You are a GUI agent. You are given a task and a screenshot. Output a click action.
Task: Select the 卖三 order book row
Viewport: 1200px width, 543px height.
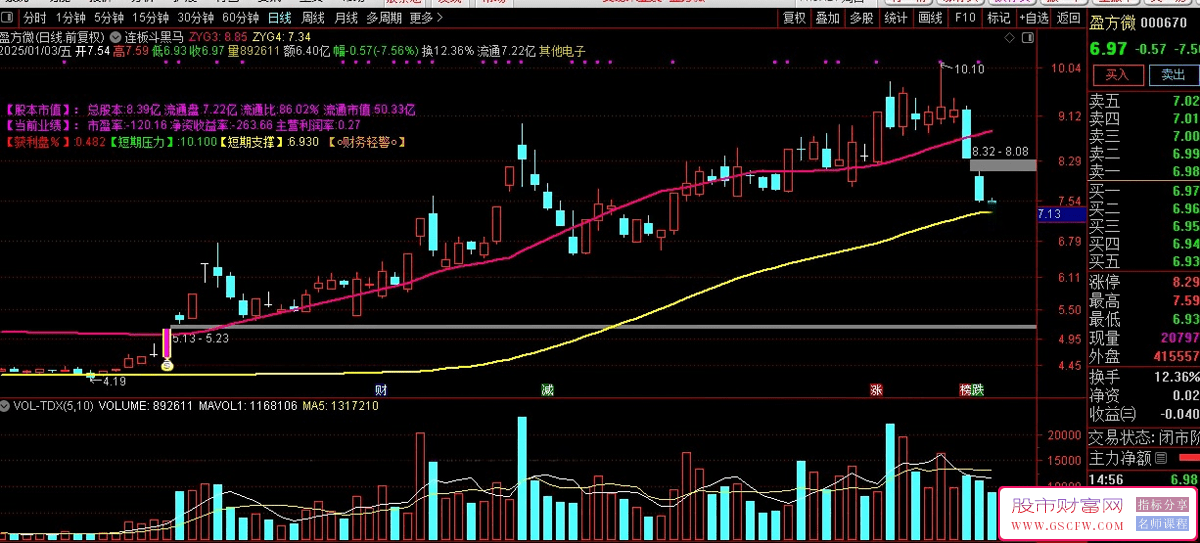point(1144,136)
